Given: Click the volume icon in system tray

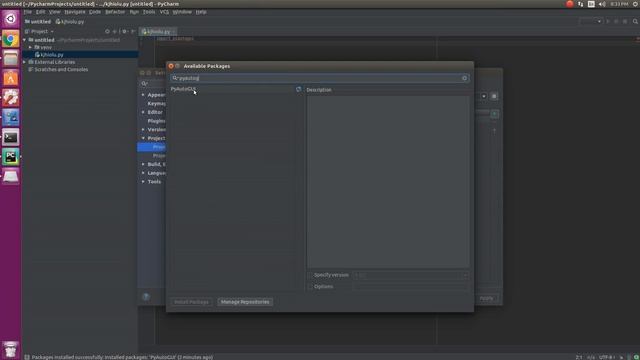Looking at the screenshot, I should (x=602, y=4).
